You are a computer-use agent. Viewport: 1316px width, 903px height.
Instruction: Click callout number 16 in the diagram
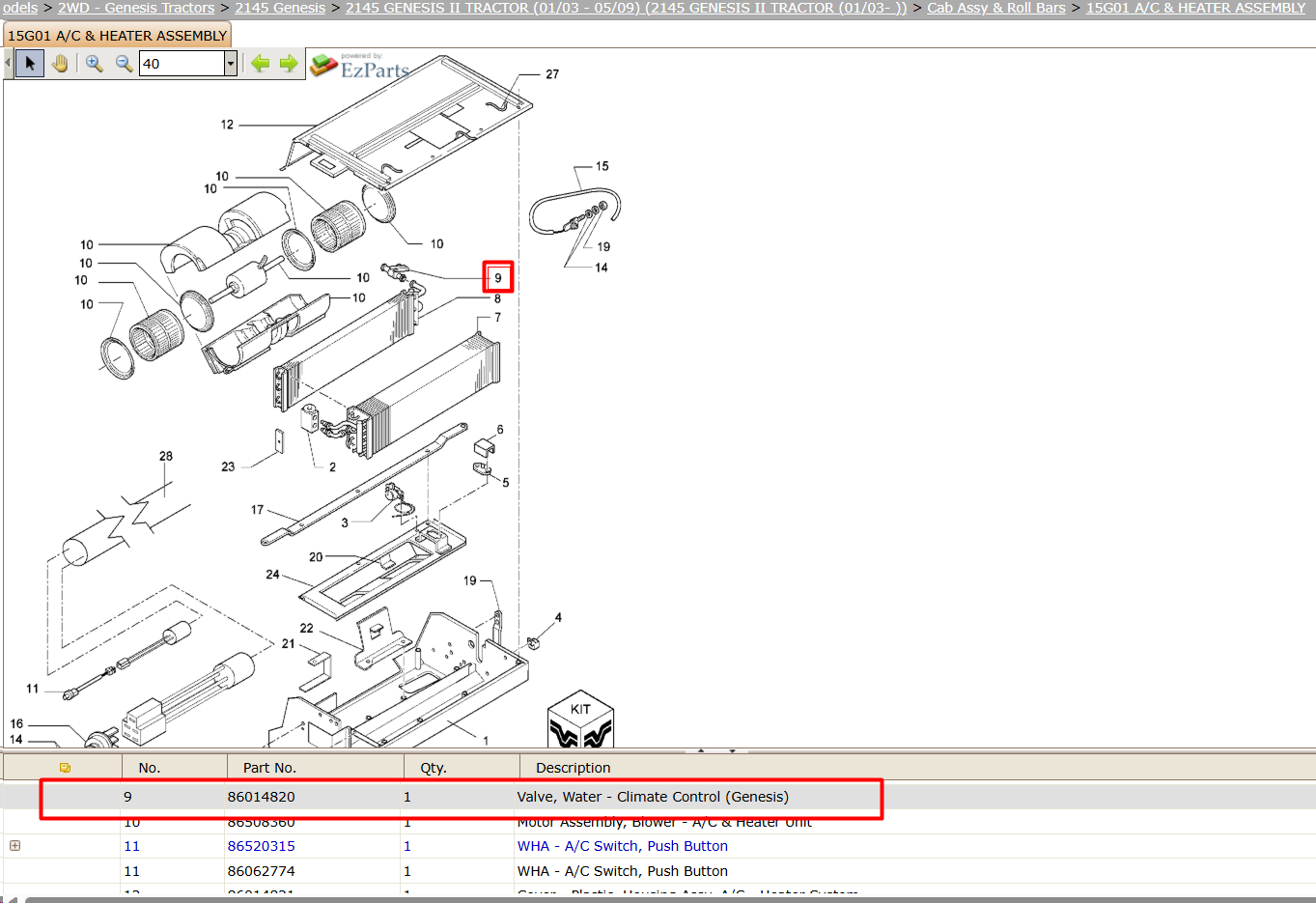[16, 723]
